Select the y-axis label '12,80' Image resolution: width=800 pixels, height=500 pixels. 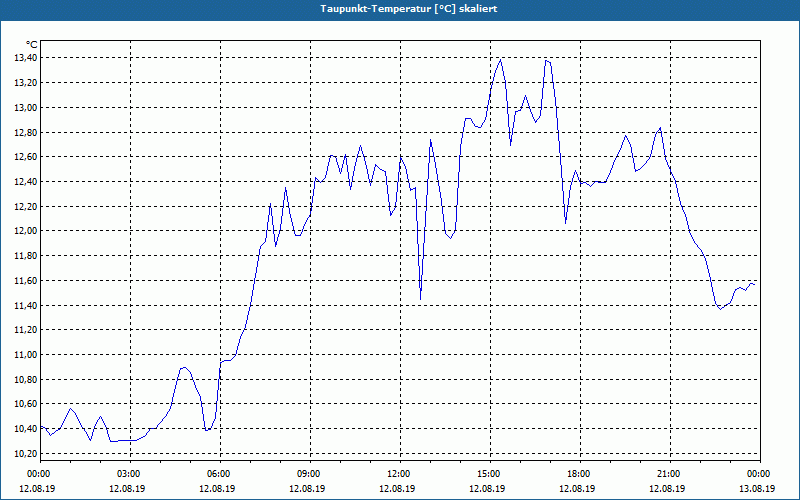click(25, 132)
